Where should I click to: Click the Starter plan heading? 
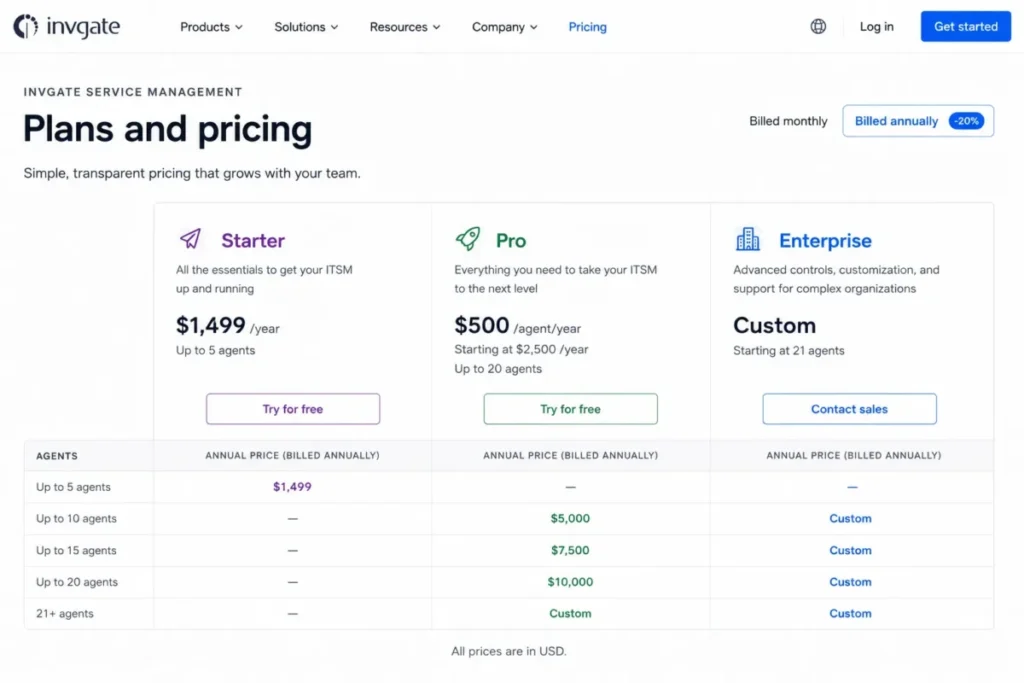pos(253,240)
